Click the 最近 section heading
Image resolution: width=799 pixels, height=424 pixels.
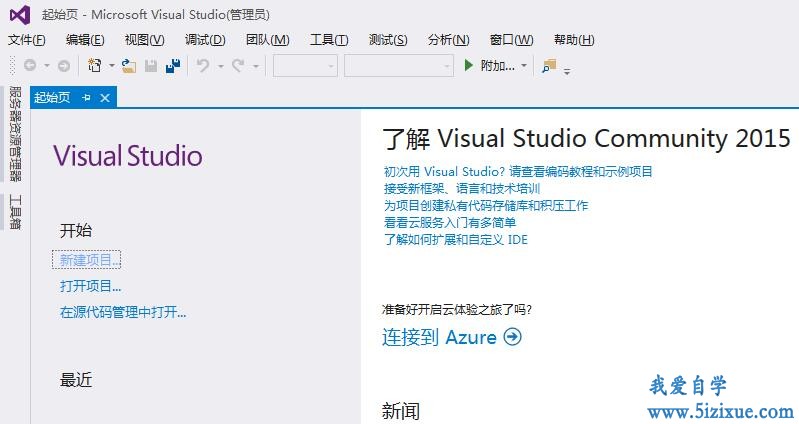[76, 380]
